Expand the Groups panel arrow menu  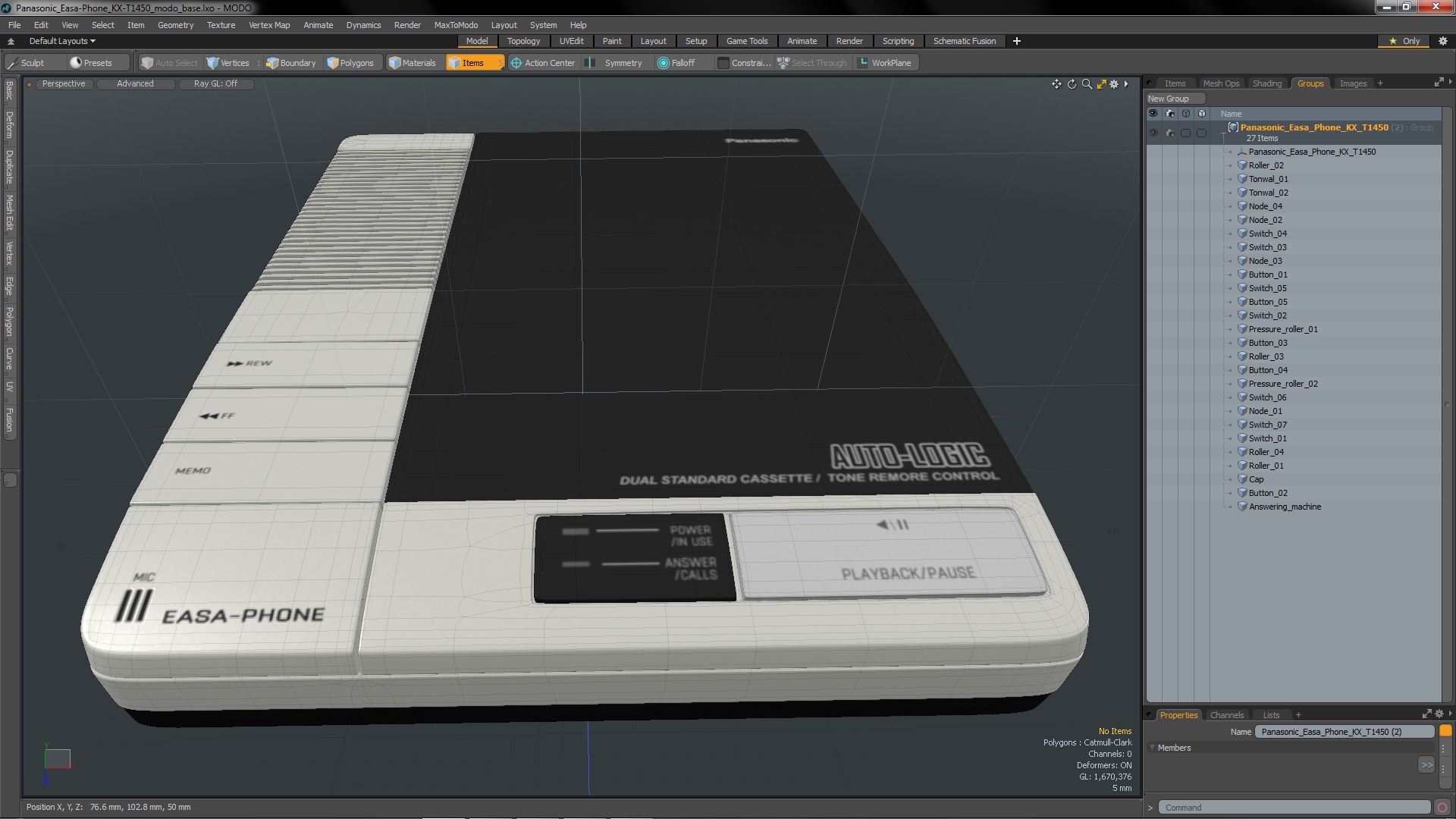[x=1450, y=82]
